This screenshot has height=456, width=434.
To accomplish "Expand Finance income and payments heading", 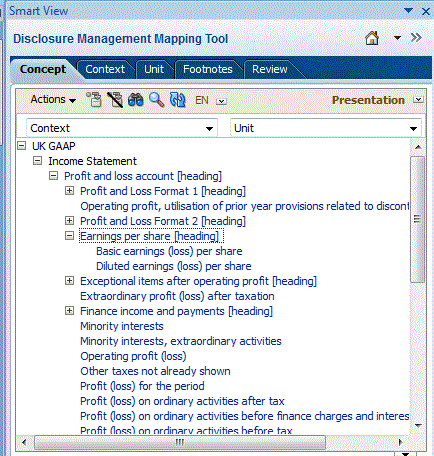I will [69, 311].
